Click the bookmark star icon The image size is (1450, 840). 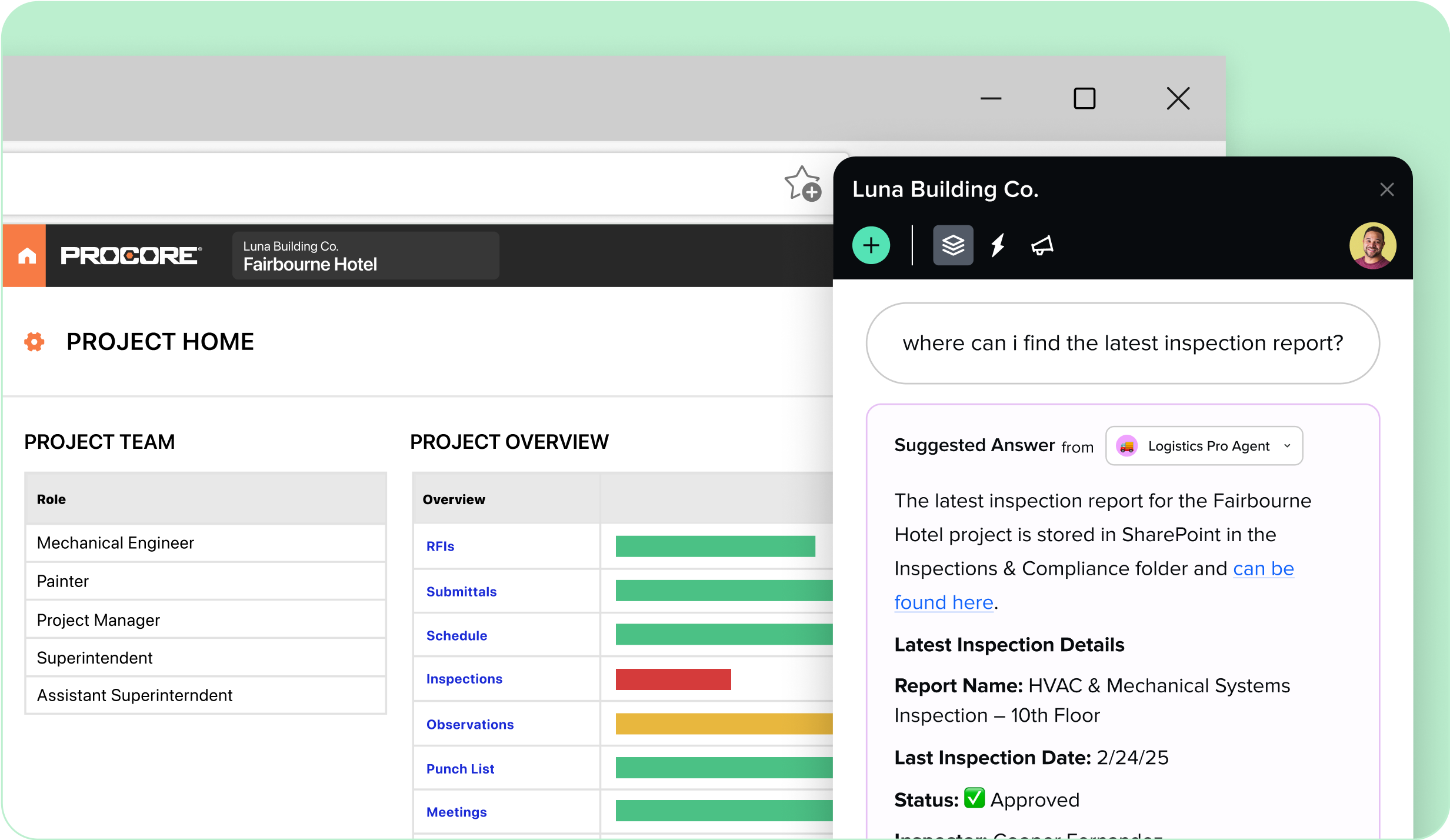(802, 184)
